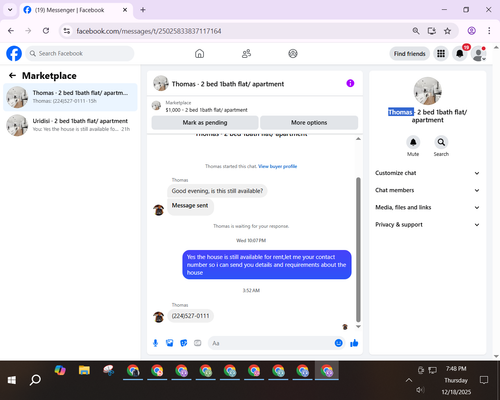The image size is (500, 400).
Task: Record a voice clip with microphone
Action: pos(155,343)
